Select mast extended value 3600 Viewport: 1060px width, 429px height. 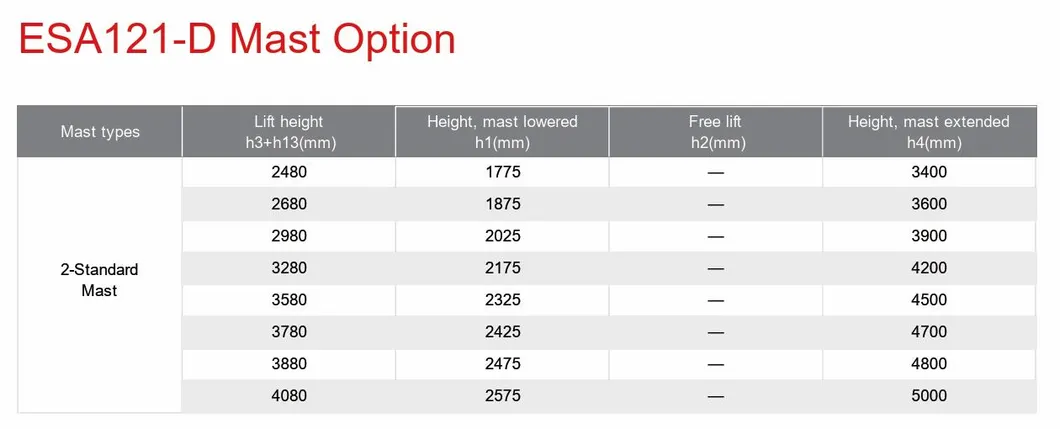click(x=928, y=204)
